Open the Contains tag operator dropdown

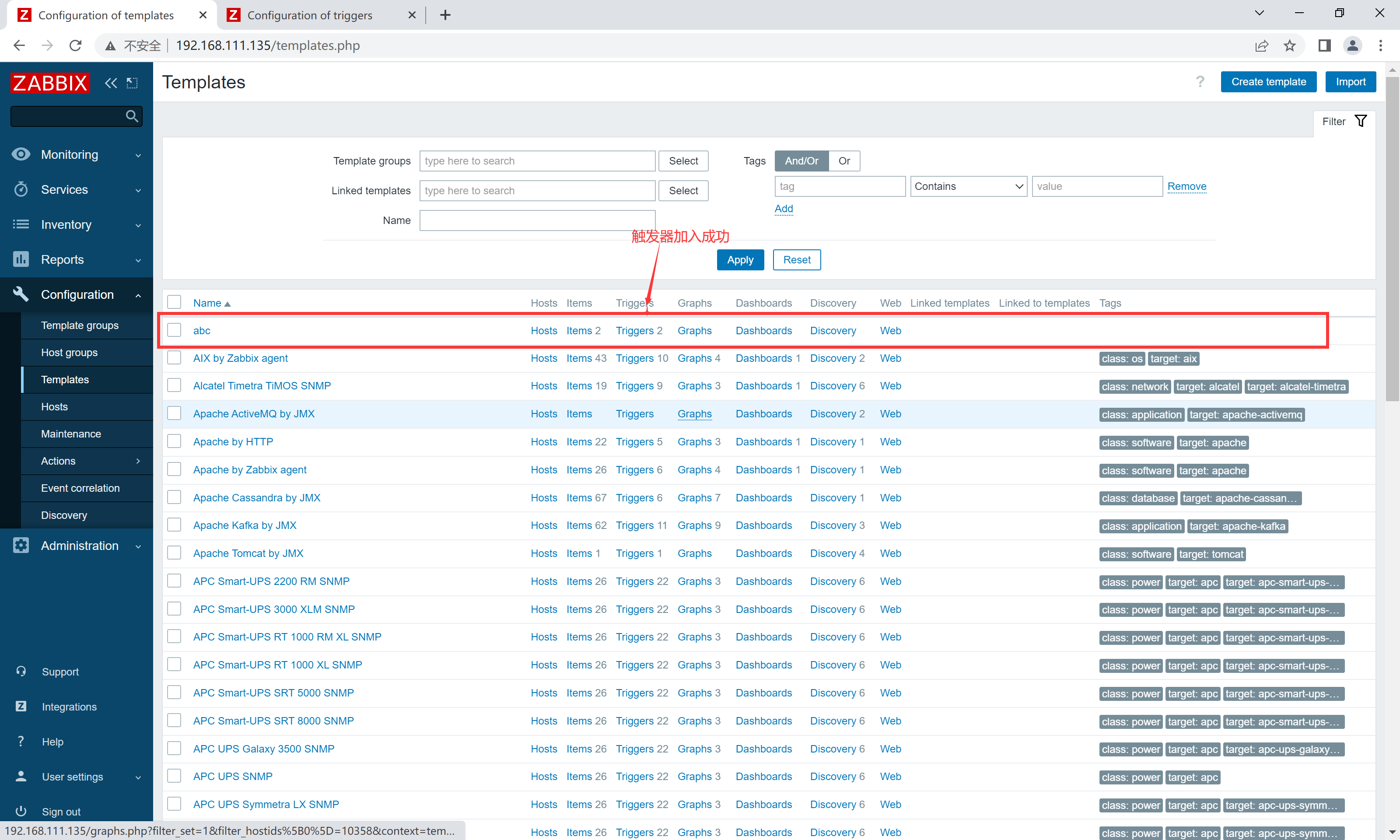(968, 186)
